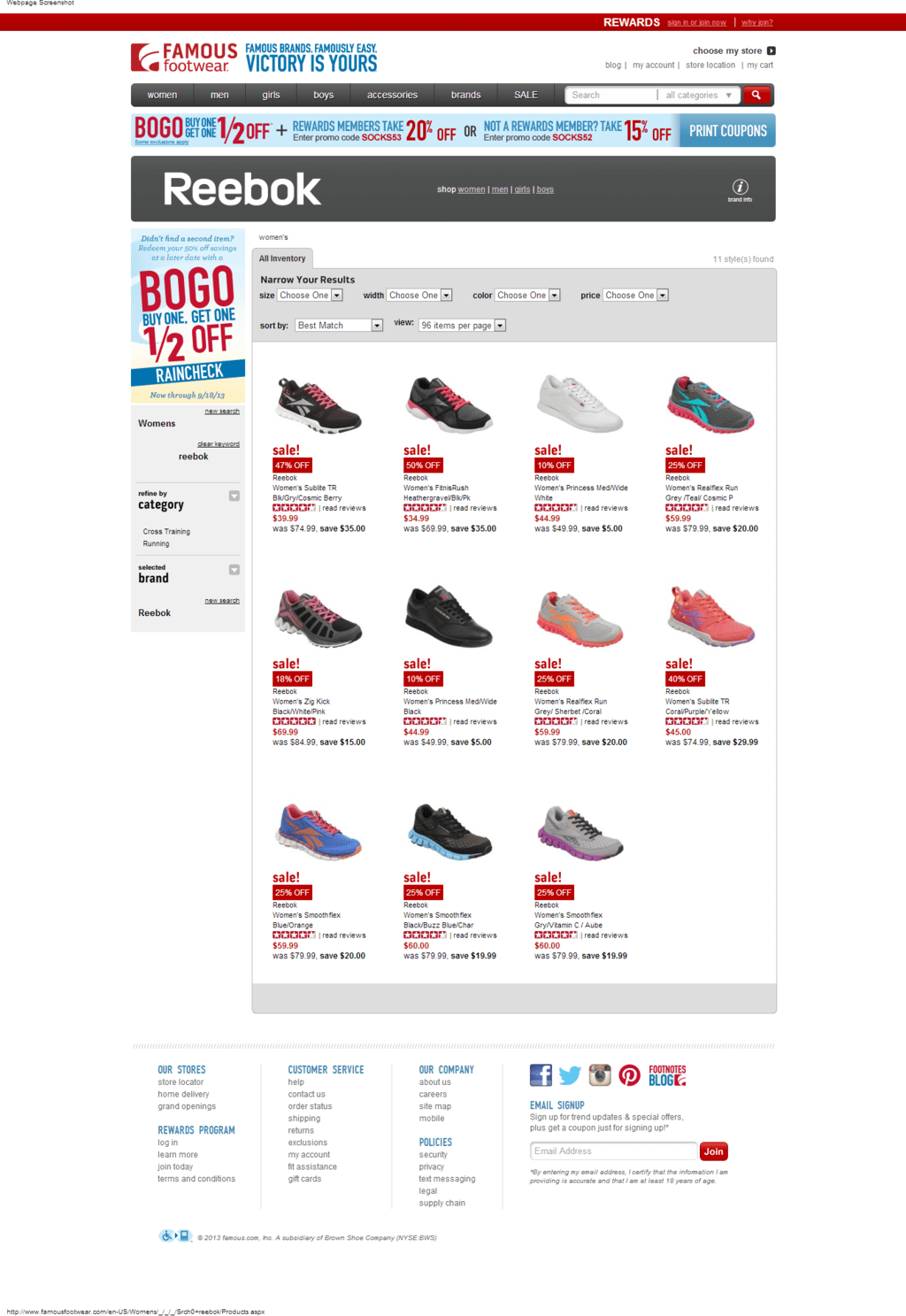
Task: Open the size Choose One dropdown
Action: [x=310, y=296]
